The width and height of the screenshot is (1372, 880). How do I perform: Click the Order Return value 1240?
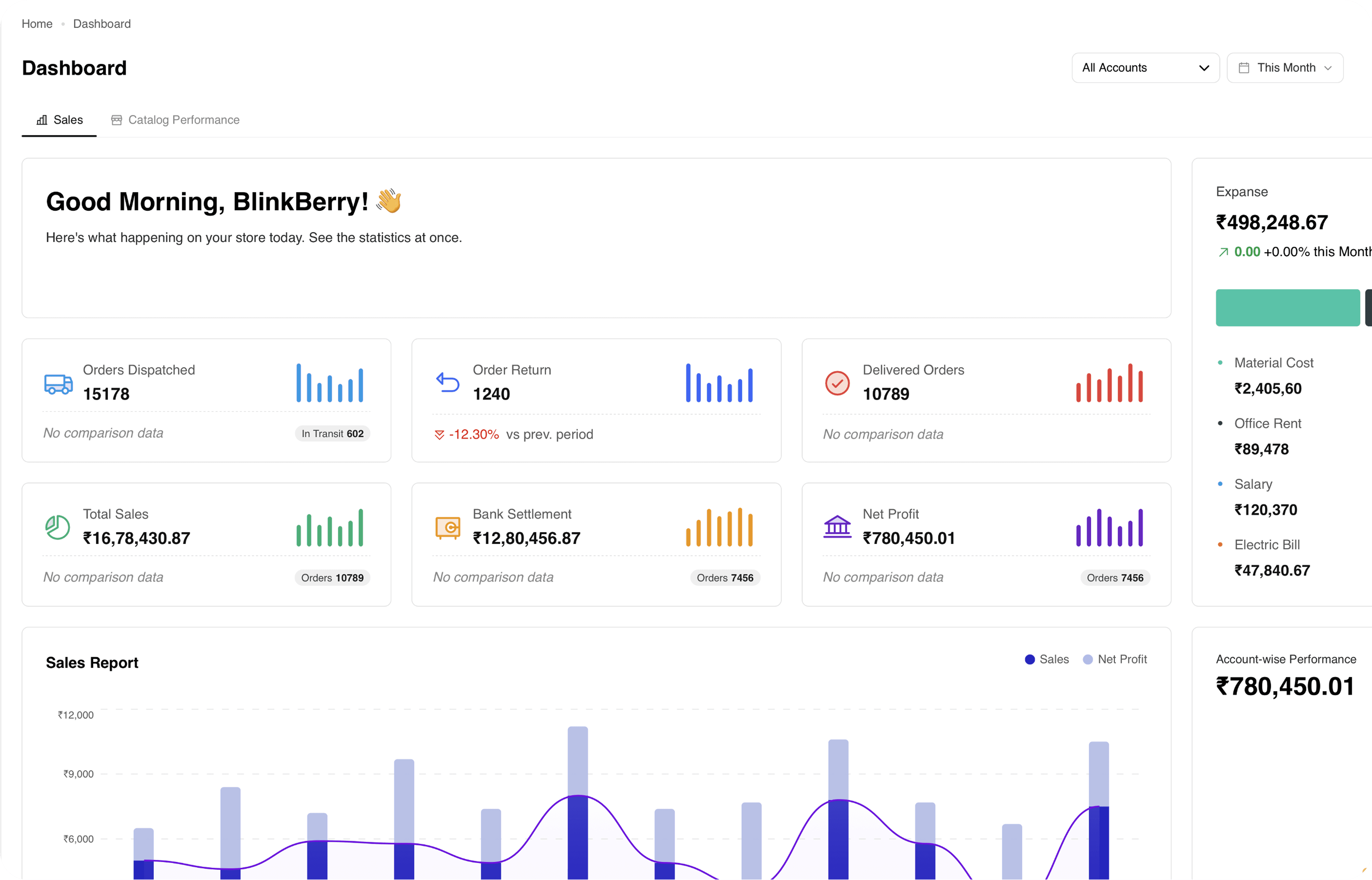(491, 394)
